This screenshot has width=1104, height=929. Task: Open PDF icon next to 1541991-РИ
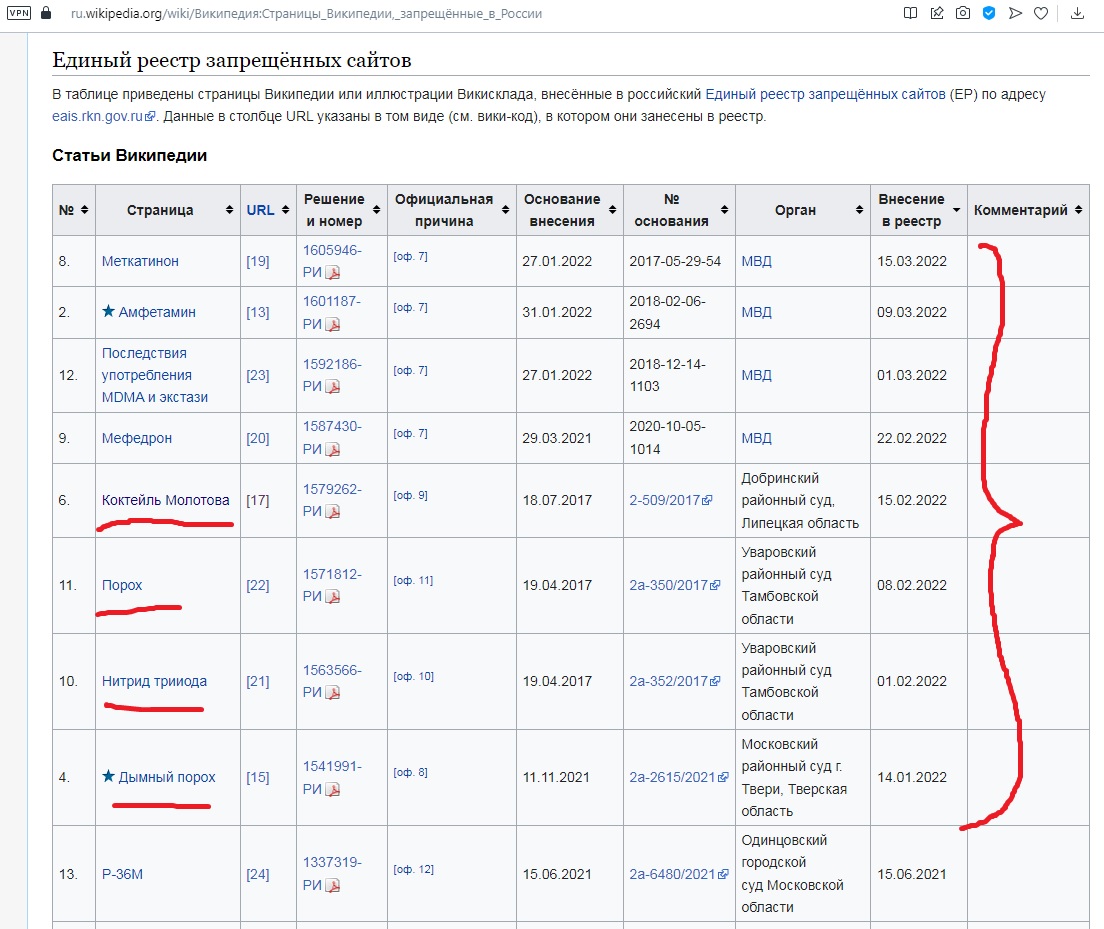[x=332, y=790]
